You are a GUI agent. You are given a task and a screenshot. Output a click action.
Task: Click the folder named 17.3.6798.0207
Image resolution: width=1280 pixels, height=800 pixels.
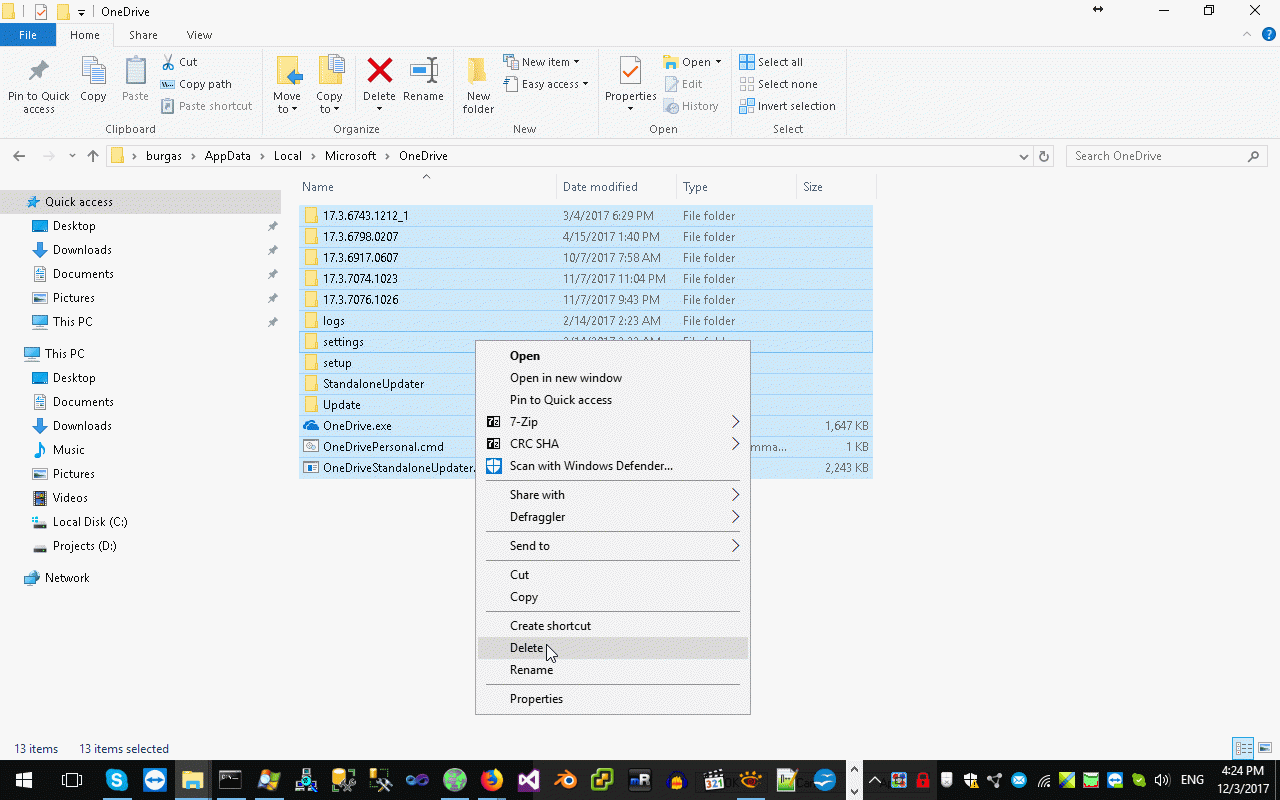coord(585,237)
